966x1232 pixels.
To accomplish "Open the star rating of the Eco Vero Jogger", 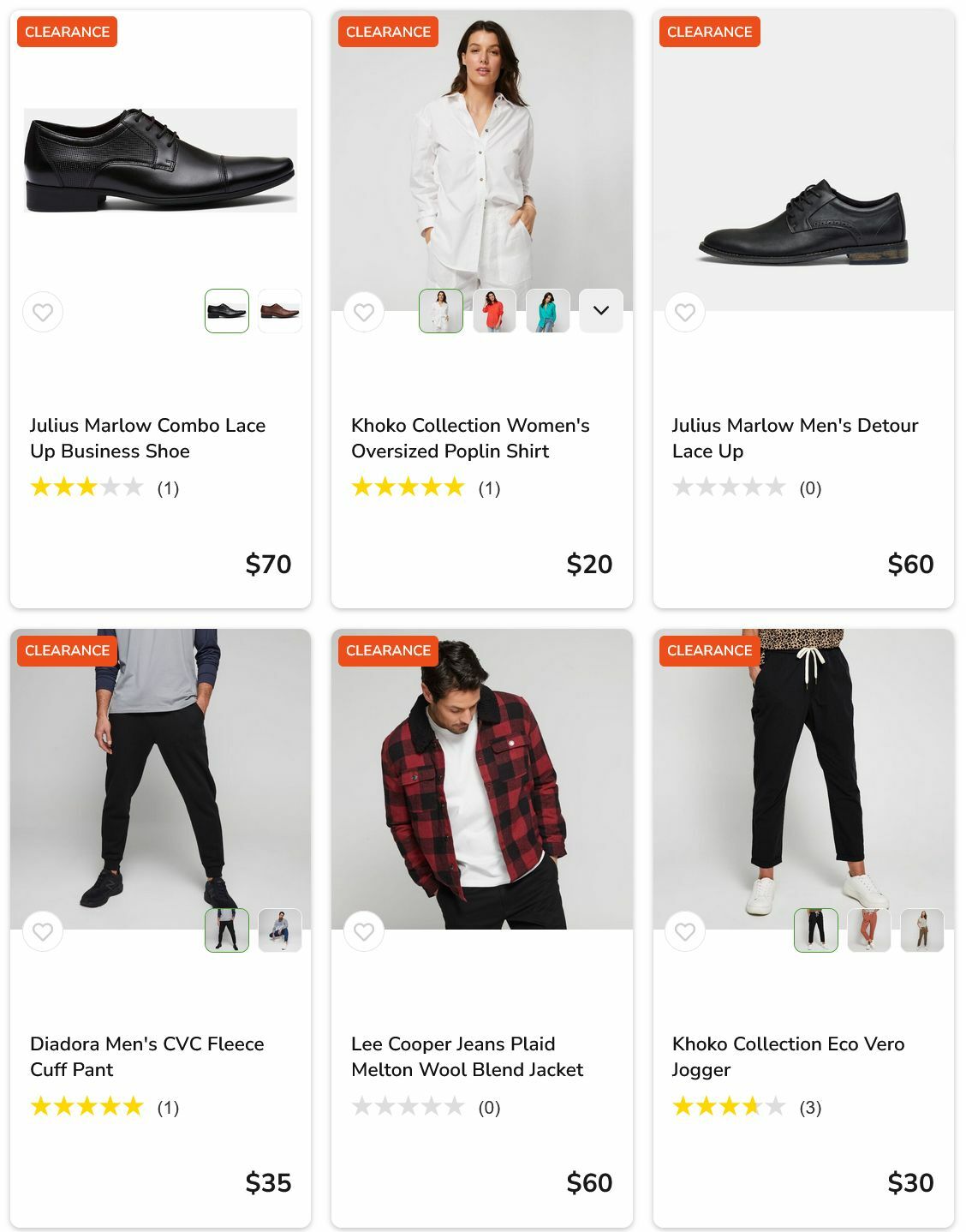I will tap(729, 1107).
